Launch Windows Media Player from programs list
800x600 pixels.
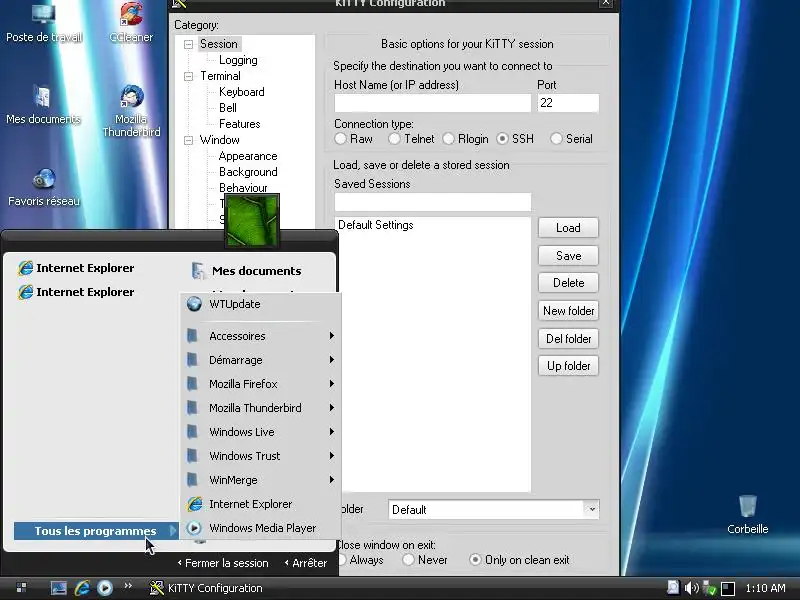point(260,528)
